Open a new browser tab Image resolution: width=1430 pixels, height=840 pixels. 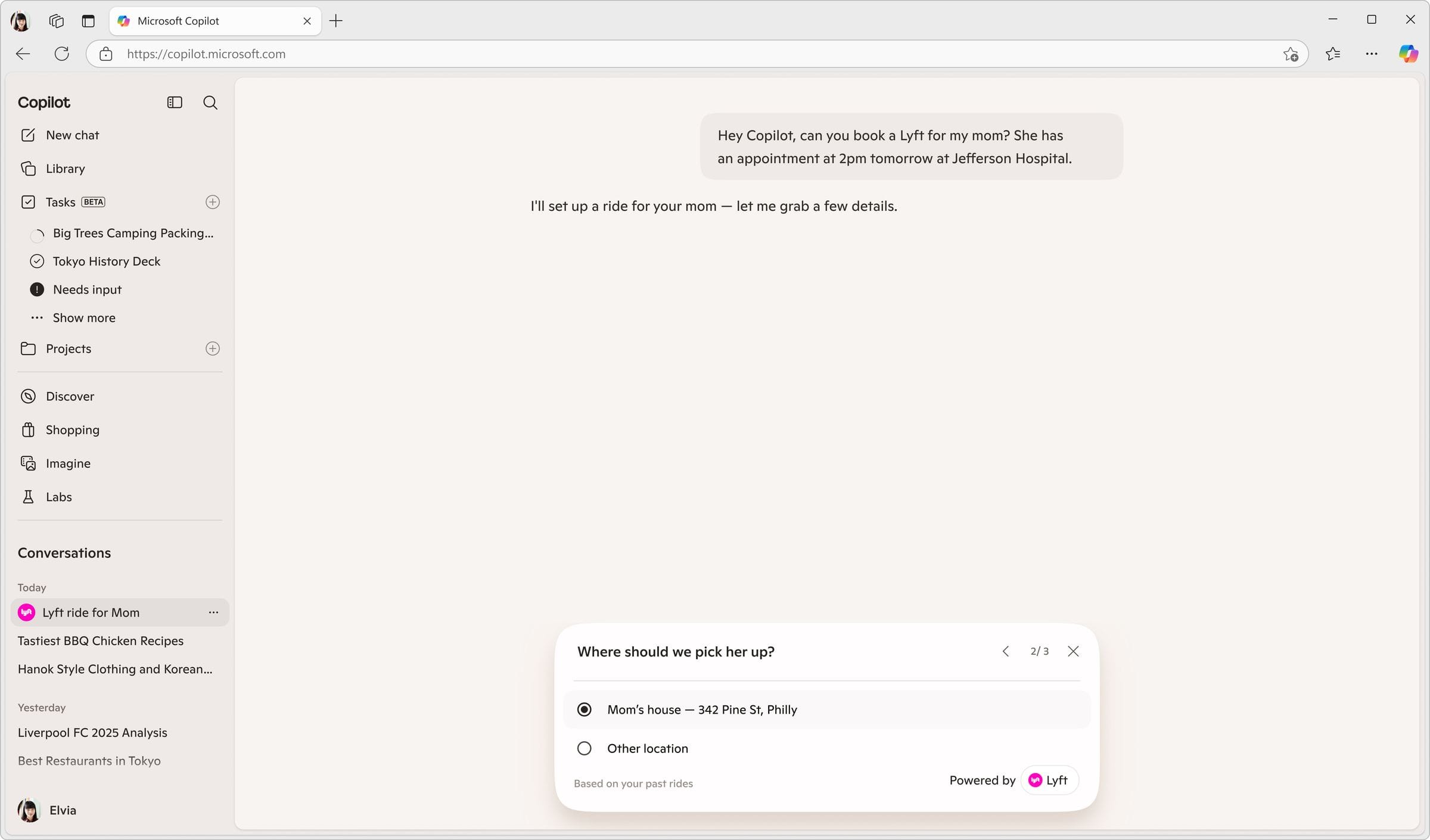pyautogui.click(x=336, y=21)
